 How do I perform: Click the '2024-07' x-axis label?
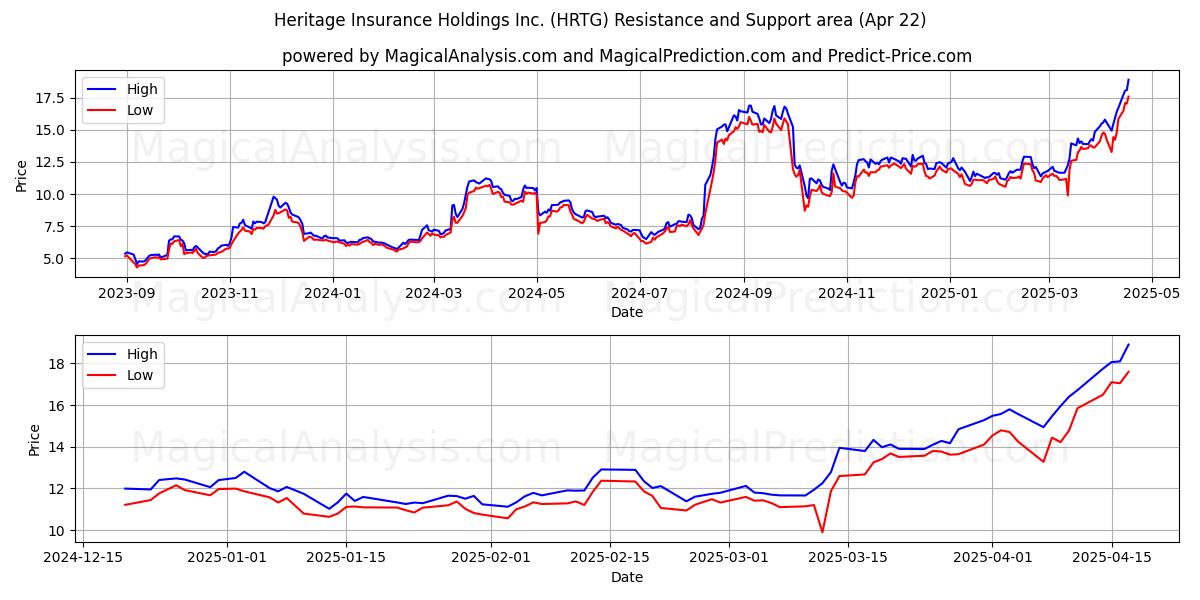tap(640, 294)
